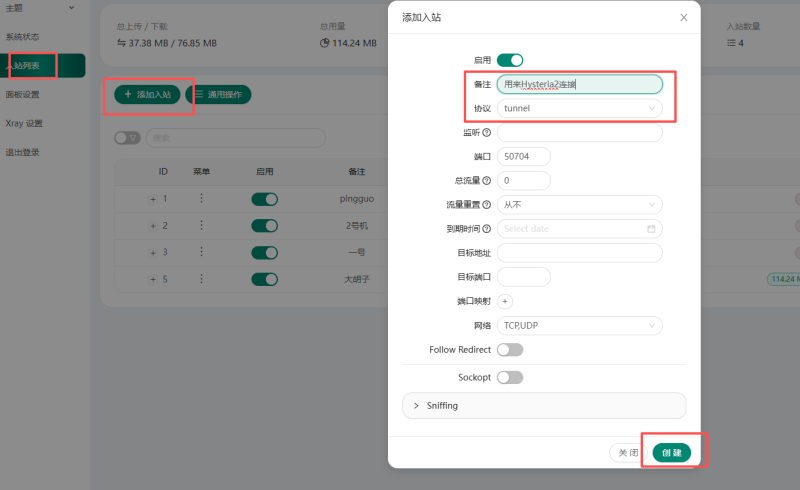This screenshot has height=490, width=800.
Task: Click the 关闭 button
Action: (628, 453)
